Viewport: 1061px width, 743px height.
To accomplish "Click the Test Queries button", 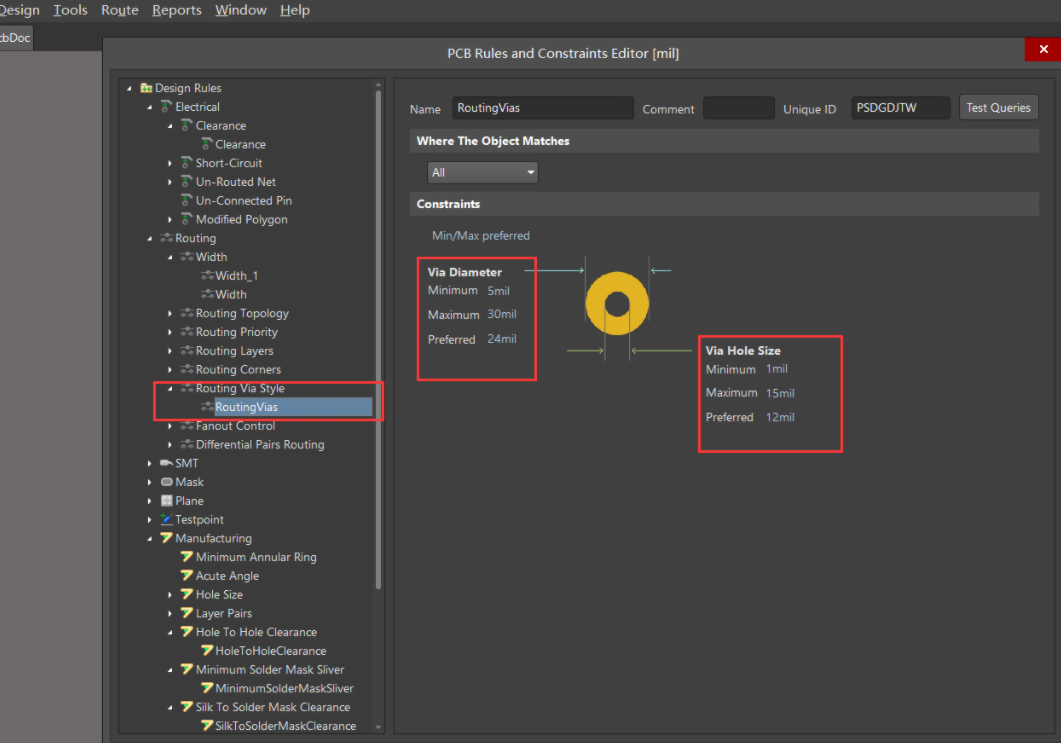I will coord(998,108).
